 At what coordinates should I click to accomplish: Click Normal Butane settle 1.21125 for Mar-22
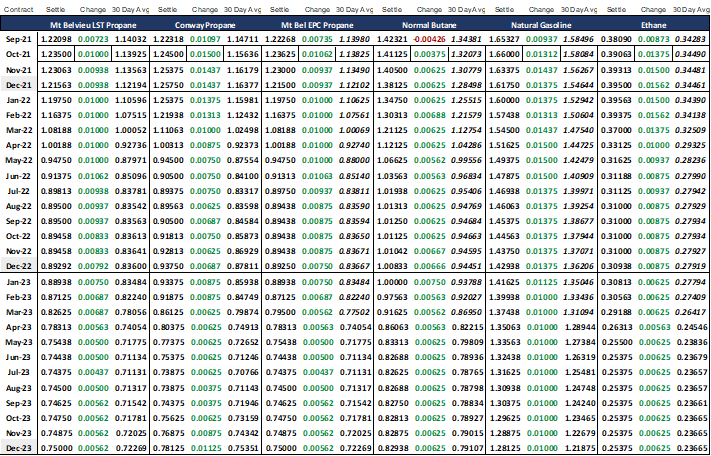tap(392, 130)
